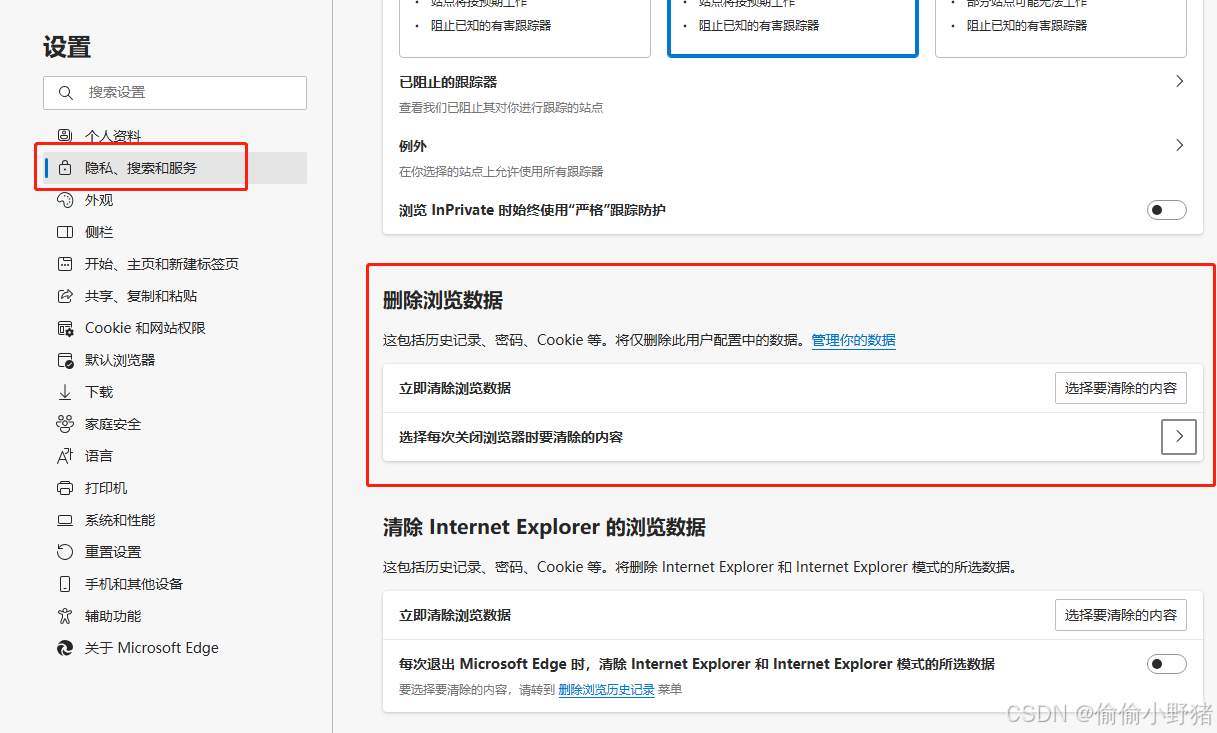Select the highlighted middle tracking prevention card
Image resolution: width=1217 pixels, height=733 pixels.
tap(793, 28)
